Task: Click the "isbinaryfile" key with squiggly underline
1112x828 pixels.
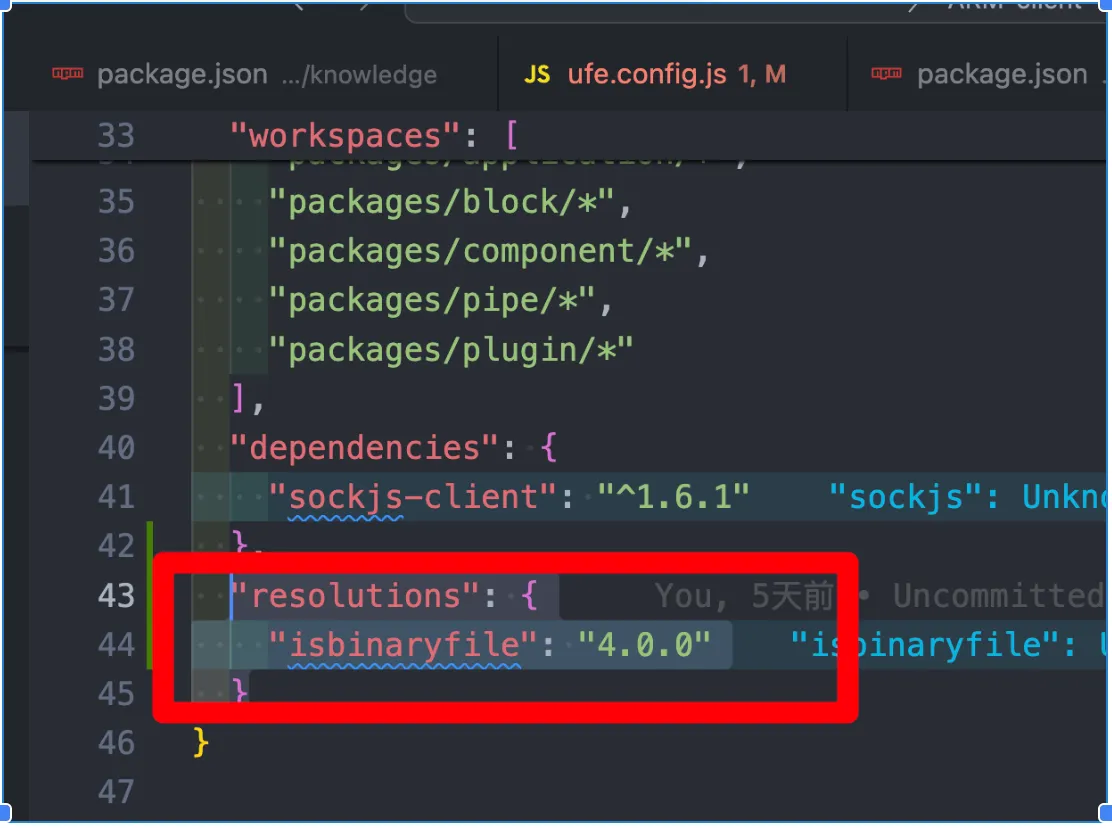Action: (404, 645)
